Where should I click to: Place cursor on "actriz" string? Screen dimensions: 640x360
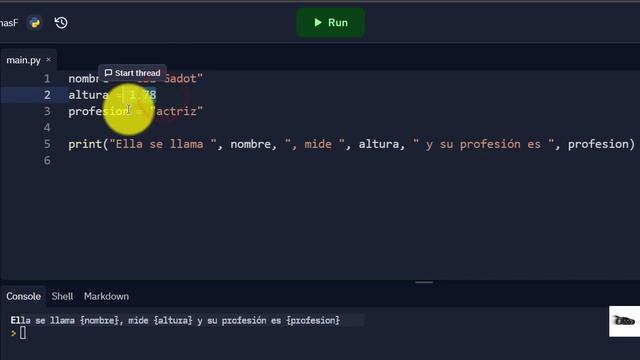click(176, 111)
